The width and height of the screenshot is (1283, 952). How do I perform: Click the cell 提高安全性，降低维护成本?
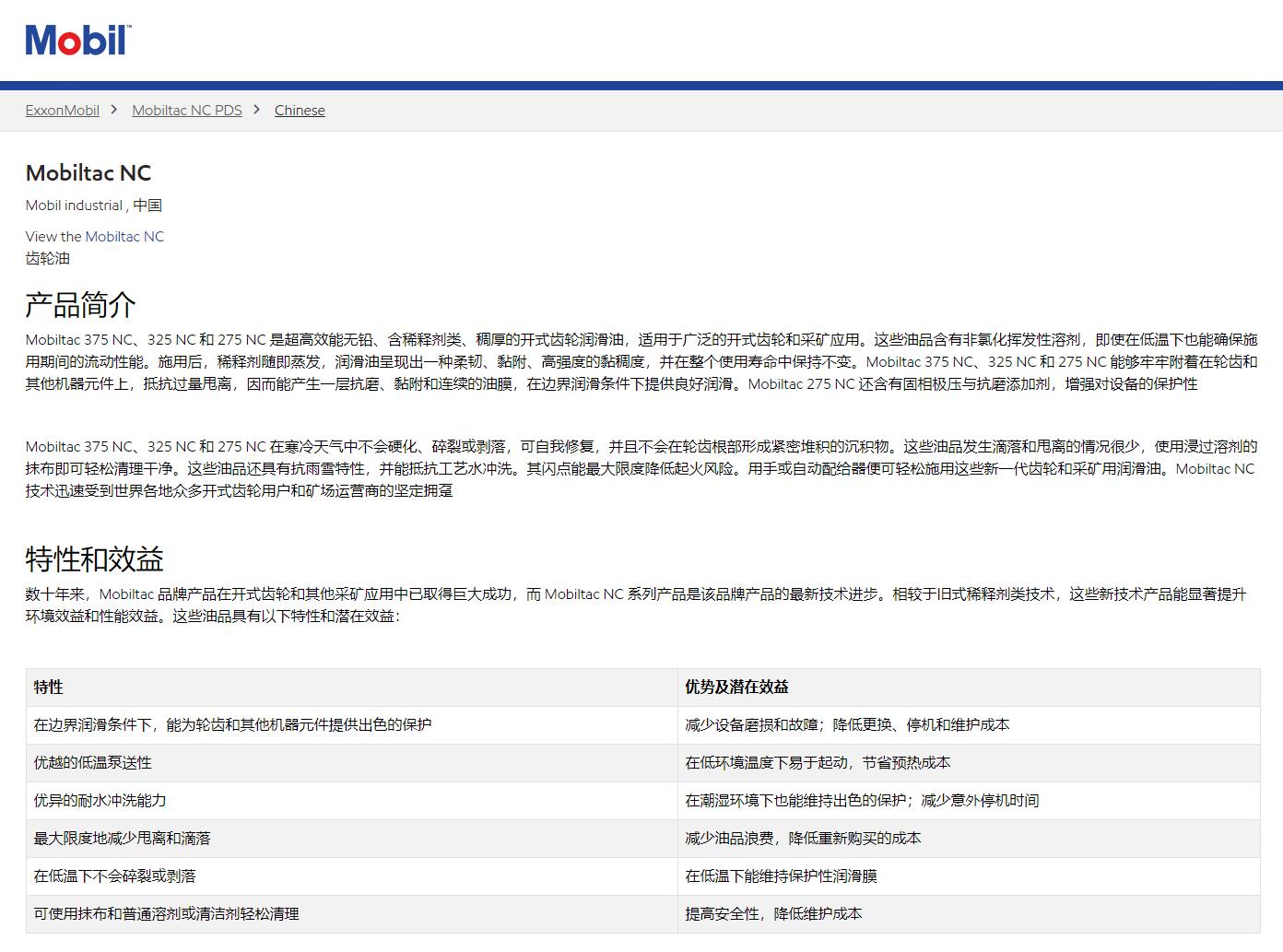click(969, 914)
